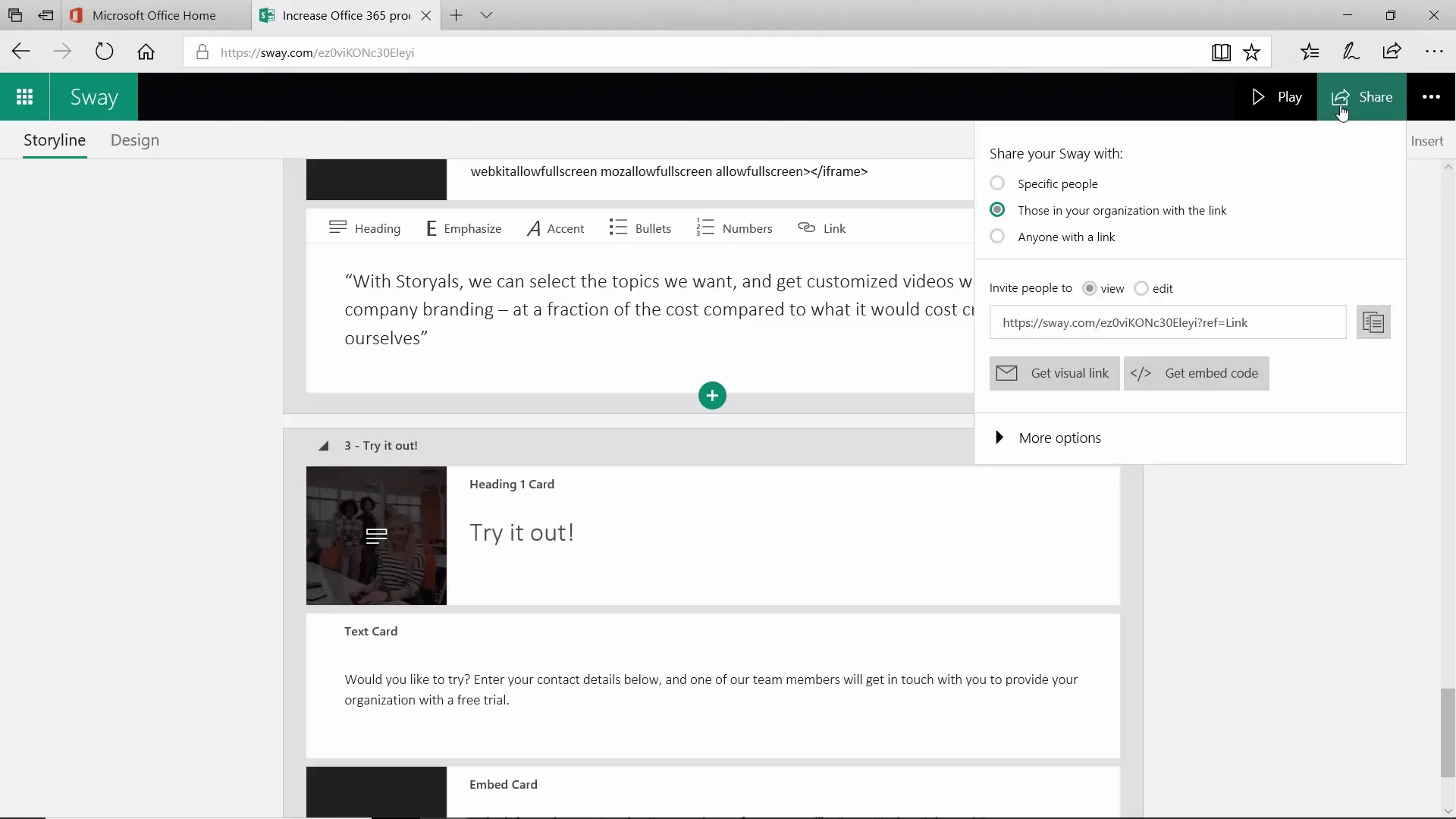Open the favorites hub
Viewport: 1456px width, 819px height.
coord(1310,52)
